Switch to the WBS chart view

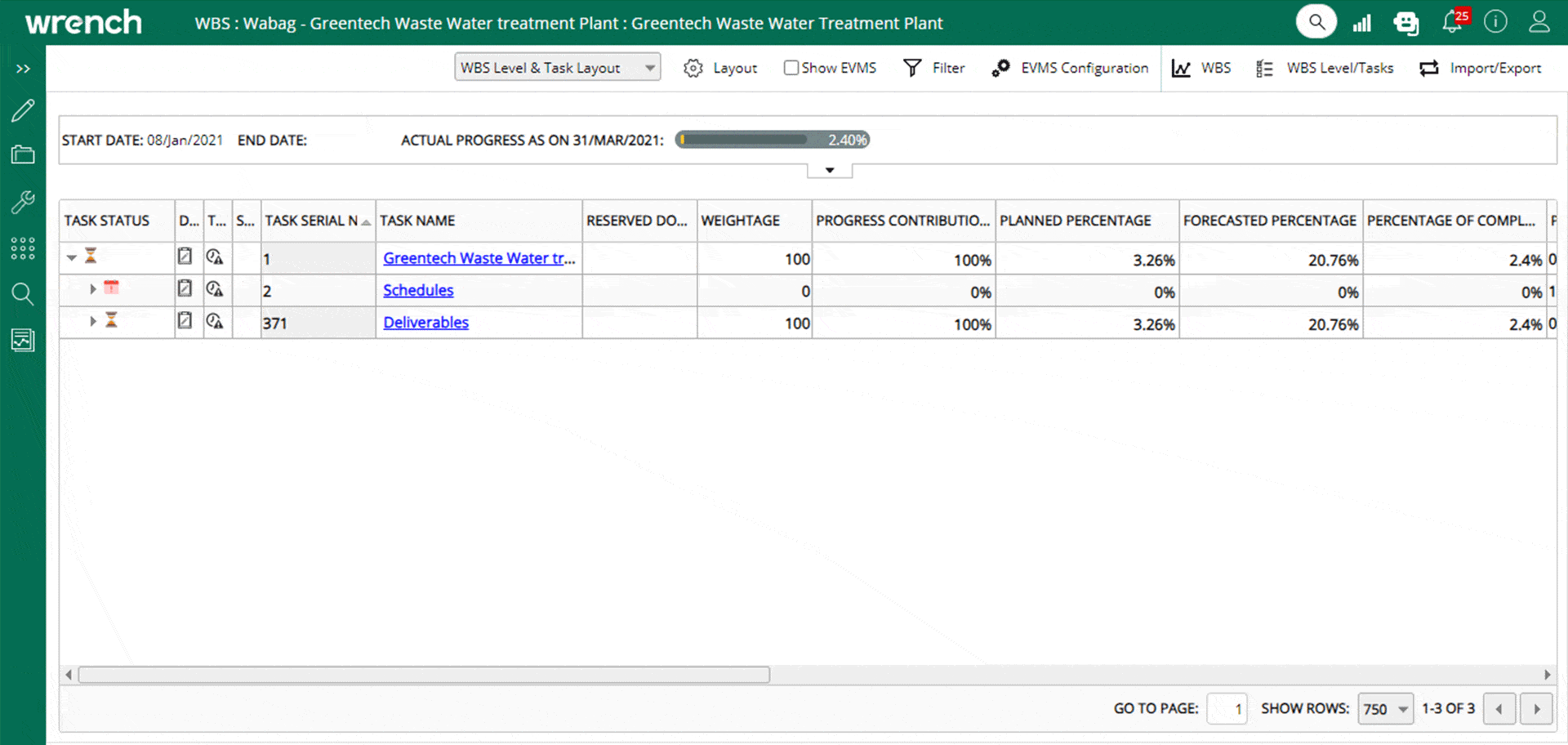coord(1201,68)
